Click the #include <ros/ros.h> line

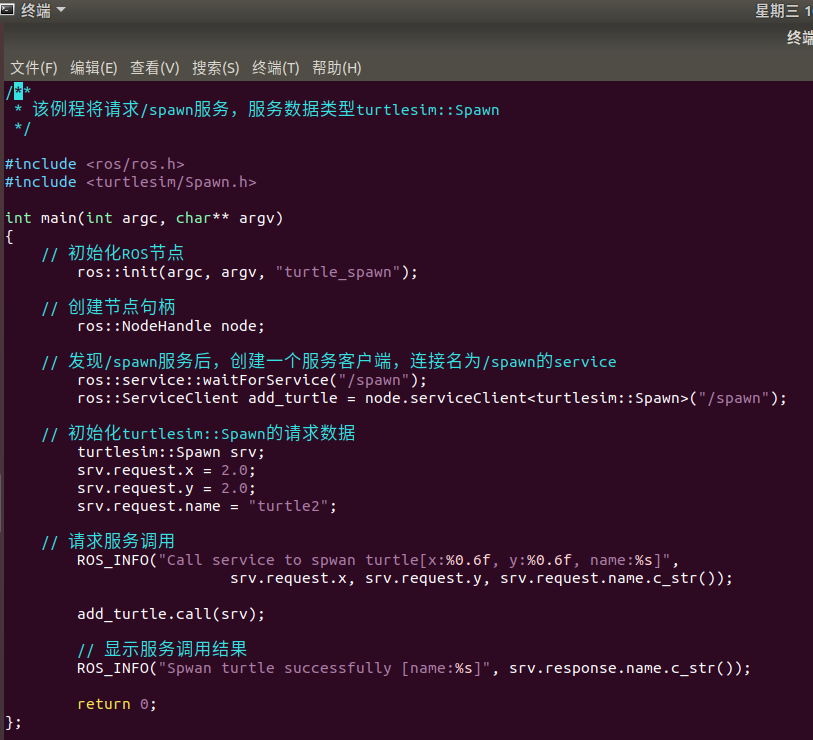click(95, 164)
